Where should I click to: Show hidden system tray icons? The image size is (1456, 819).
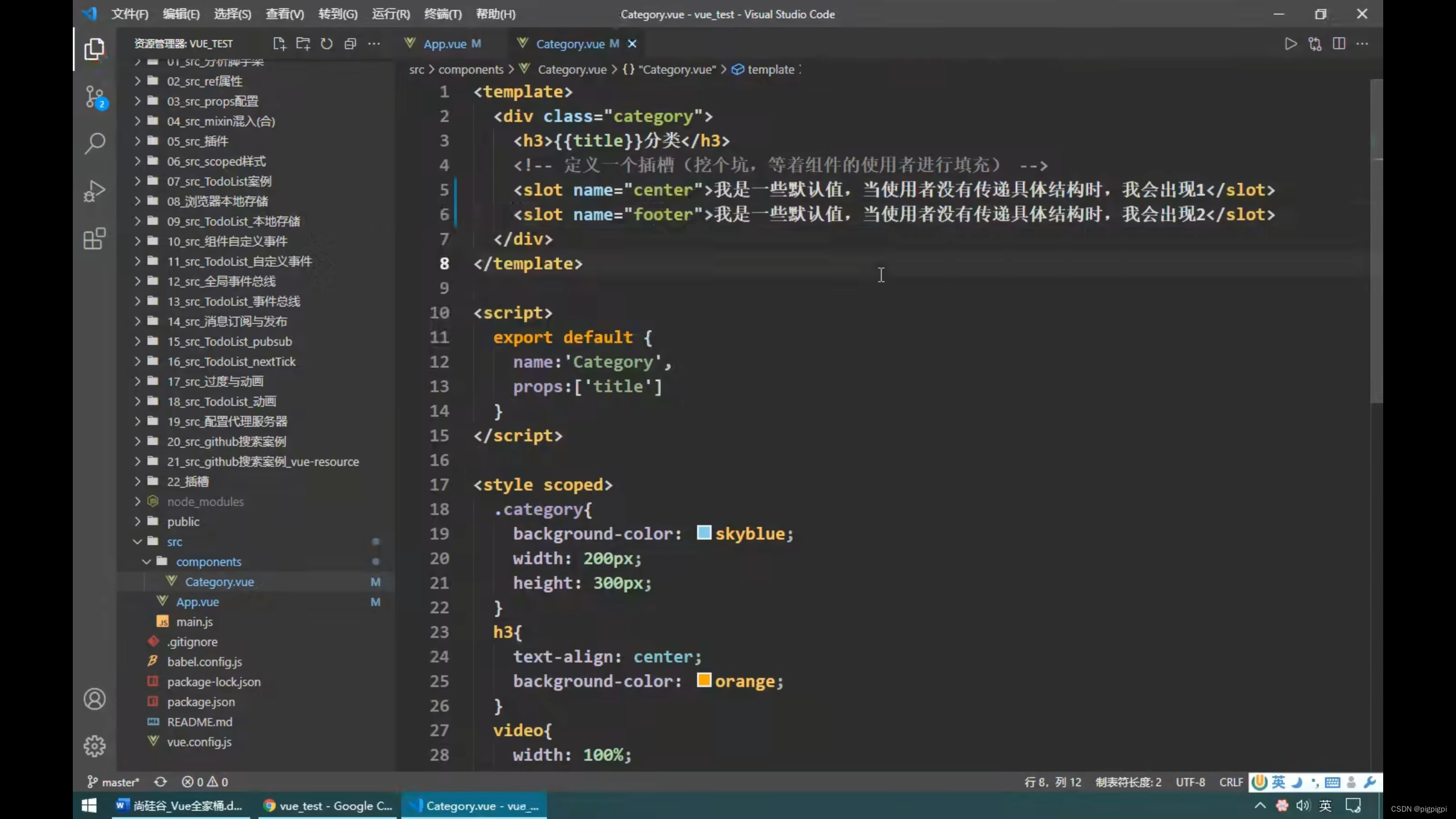(1260, 805)
